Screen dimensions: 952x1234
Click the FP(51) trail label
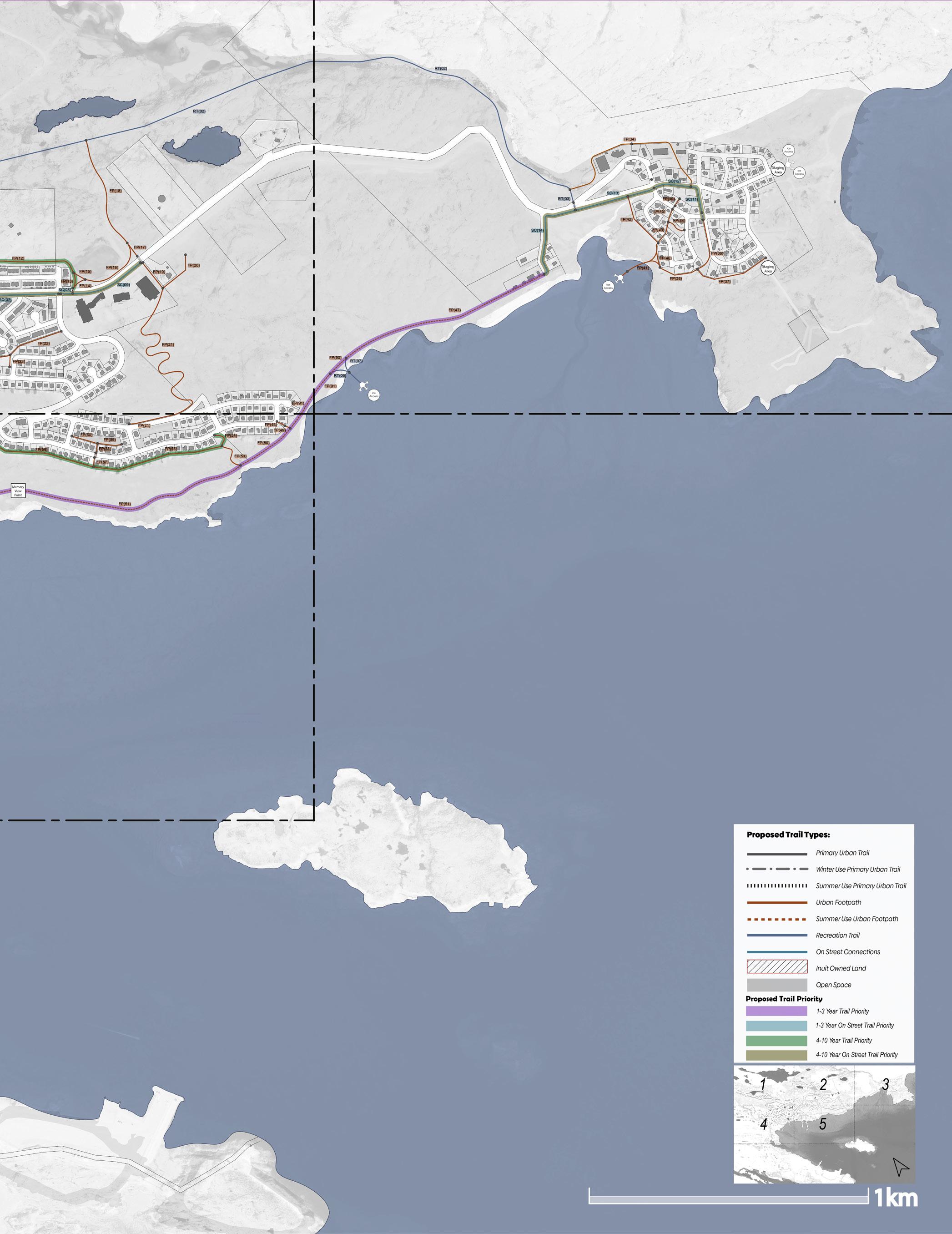(125, 504)
